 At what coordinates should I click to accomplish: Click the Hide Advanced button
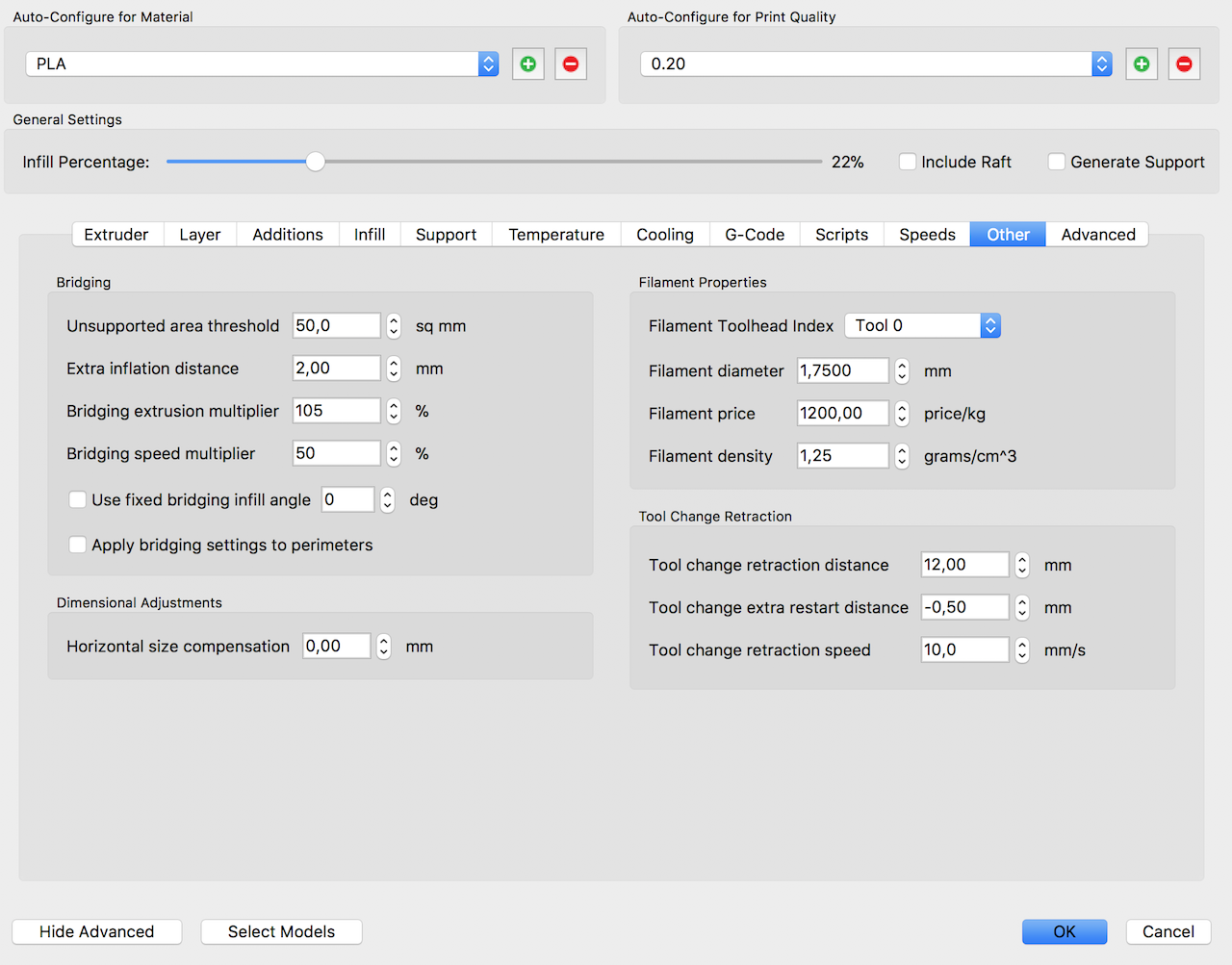(96, 931)
